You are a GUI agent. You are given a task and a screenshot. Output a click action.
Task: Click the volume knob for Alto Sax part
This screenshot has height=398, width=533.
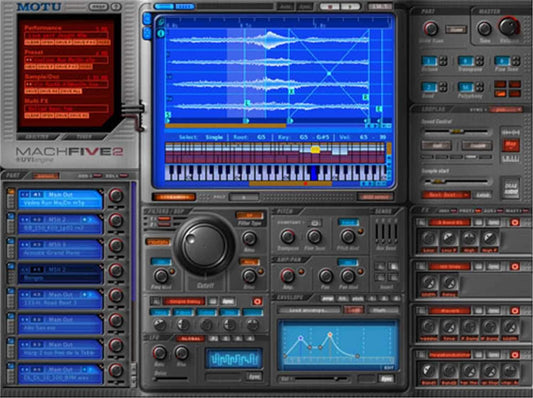(x=116, y=321)
